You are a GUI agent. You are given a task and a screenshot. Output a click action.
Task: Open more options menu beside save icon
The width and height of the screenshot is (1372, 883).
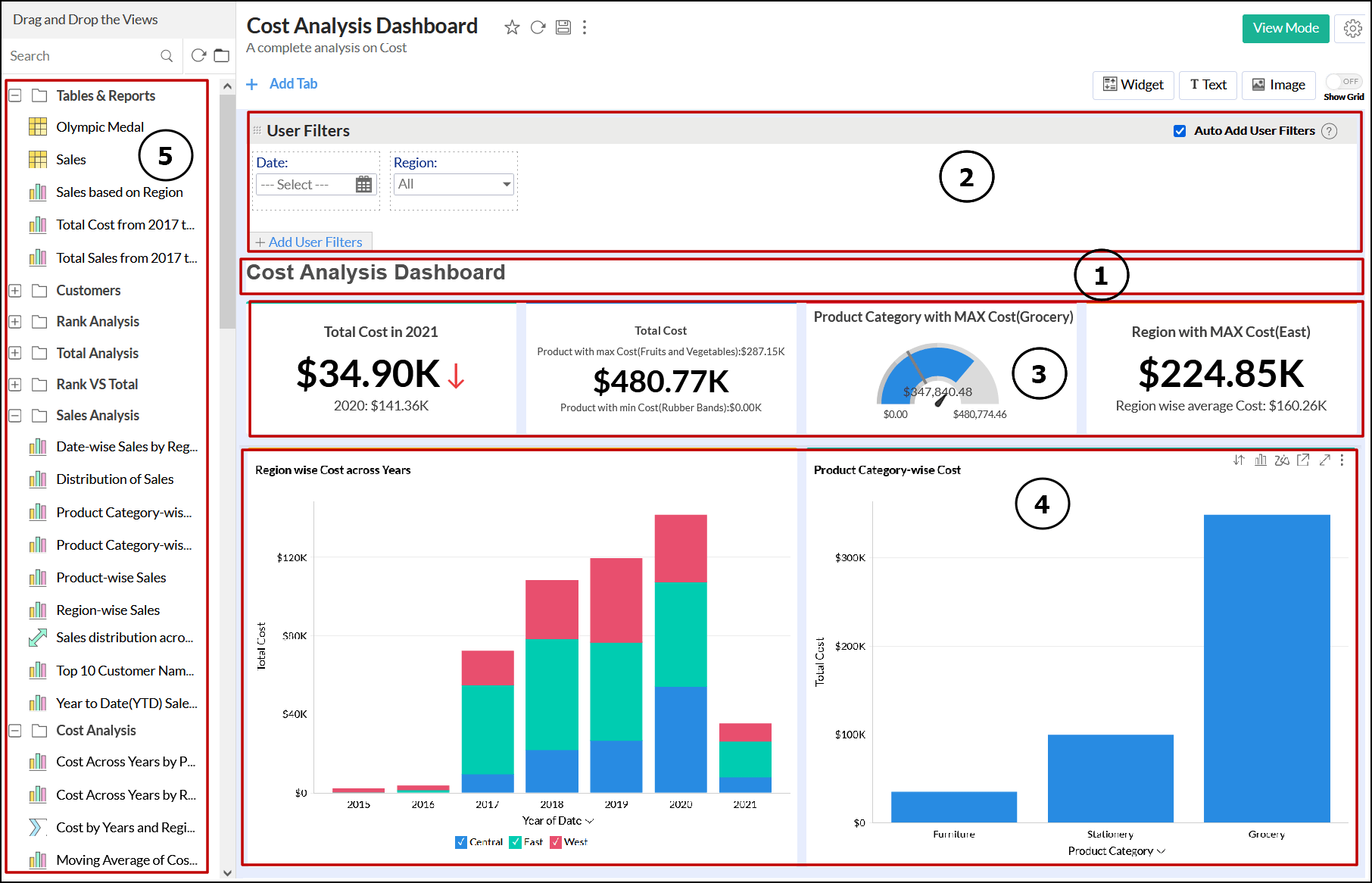click(585, 27)
